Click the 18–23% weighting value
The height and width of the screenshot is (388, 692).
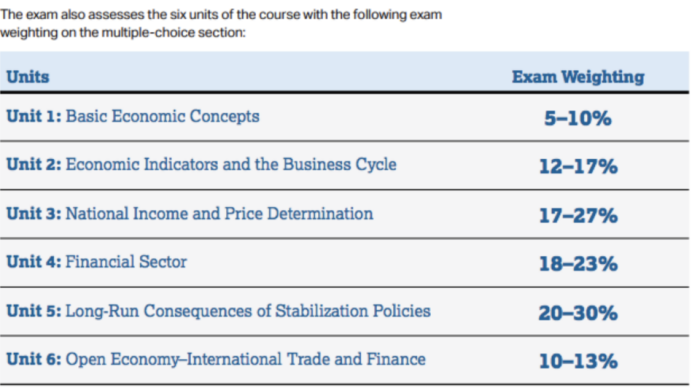pyautogui.click(x=578, y=264)
